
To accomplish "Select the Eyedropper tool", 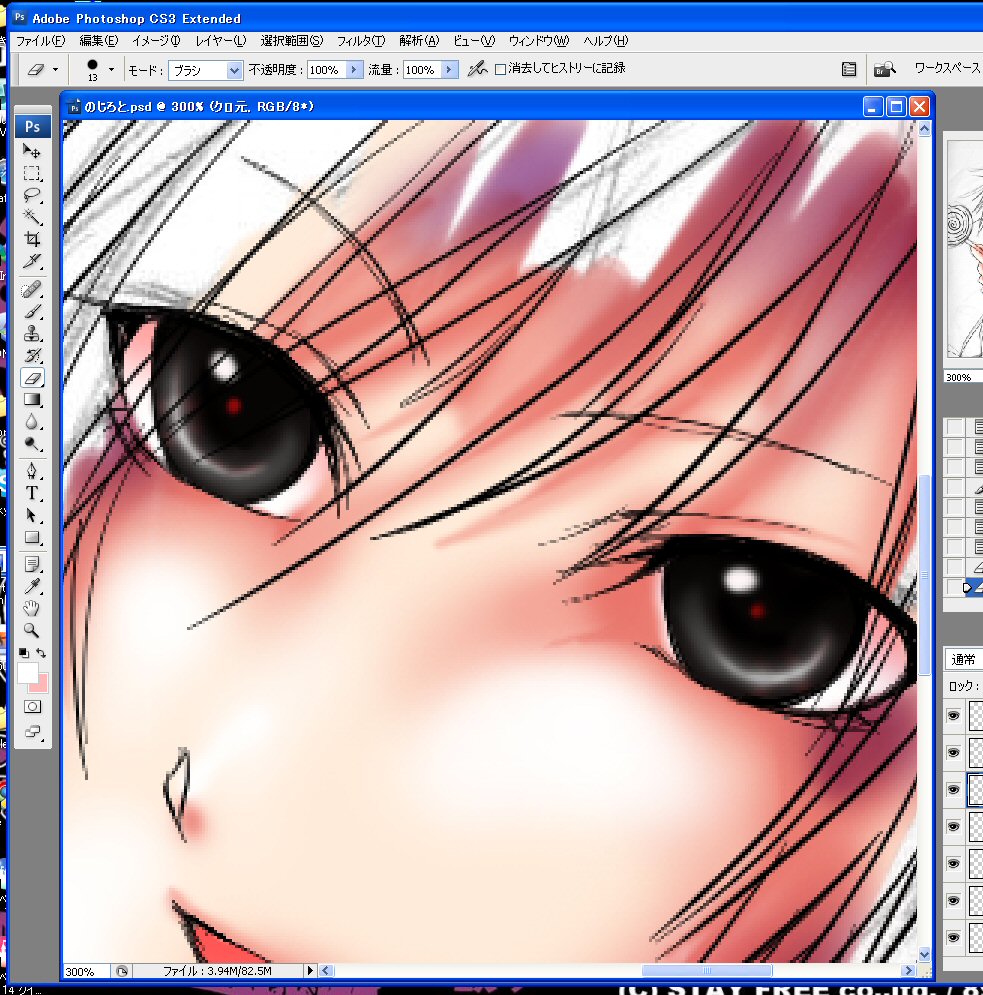I will (x=31, y=586).
